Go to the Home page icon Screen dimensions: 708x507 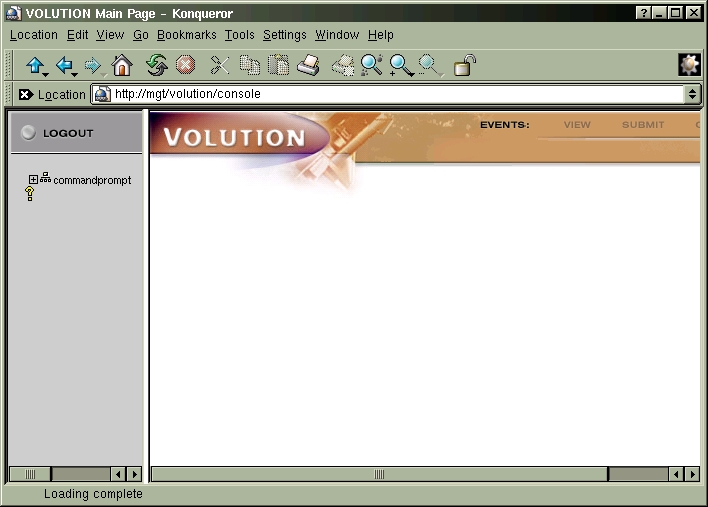[x=122, y=66]
